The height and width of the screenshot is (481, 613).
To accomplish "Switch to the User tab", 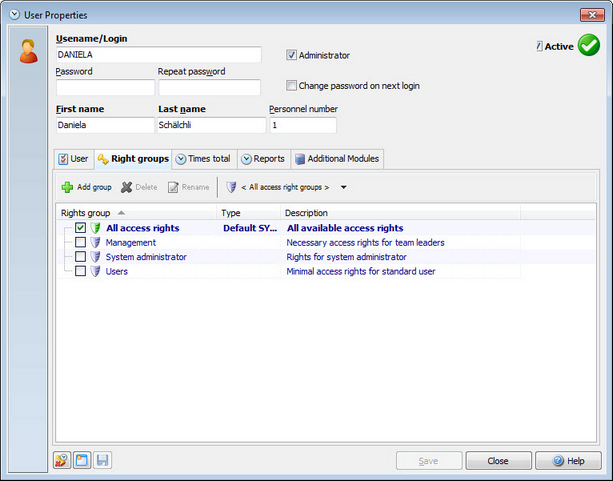I will click(73, 159).
